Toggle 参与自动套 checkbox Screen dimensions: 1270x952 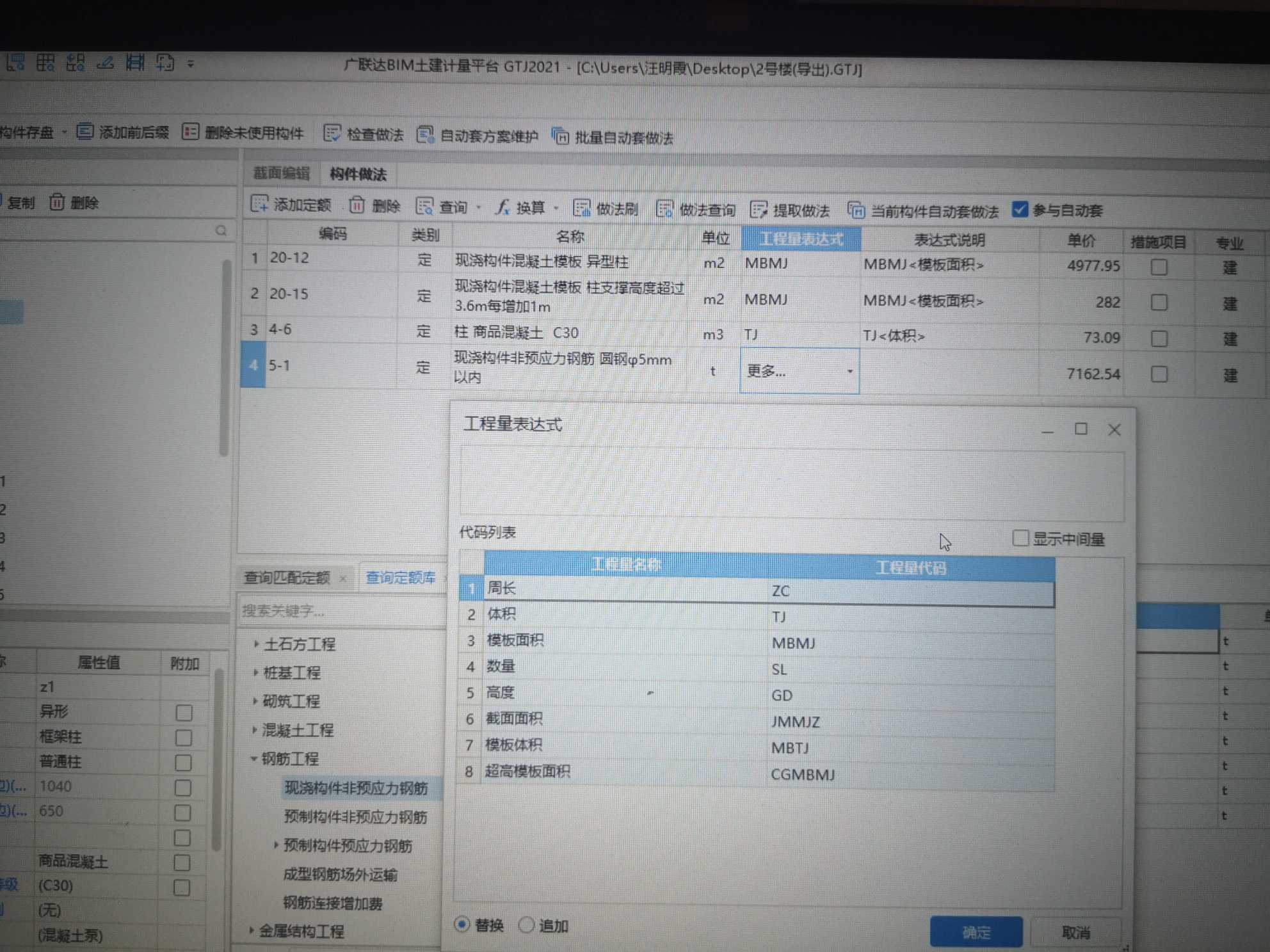tap(1020, 209)
